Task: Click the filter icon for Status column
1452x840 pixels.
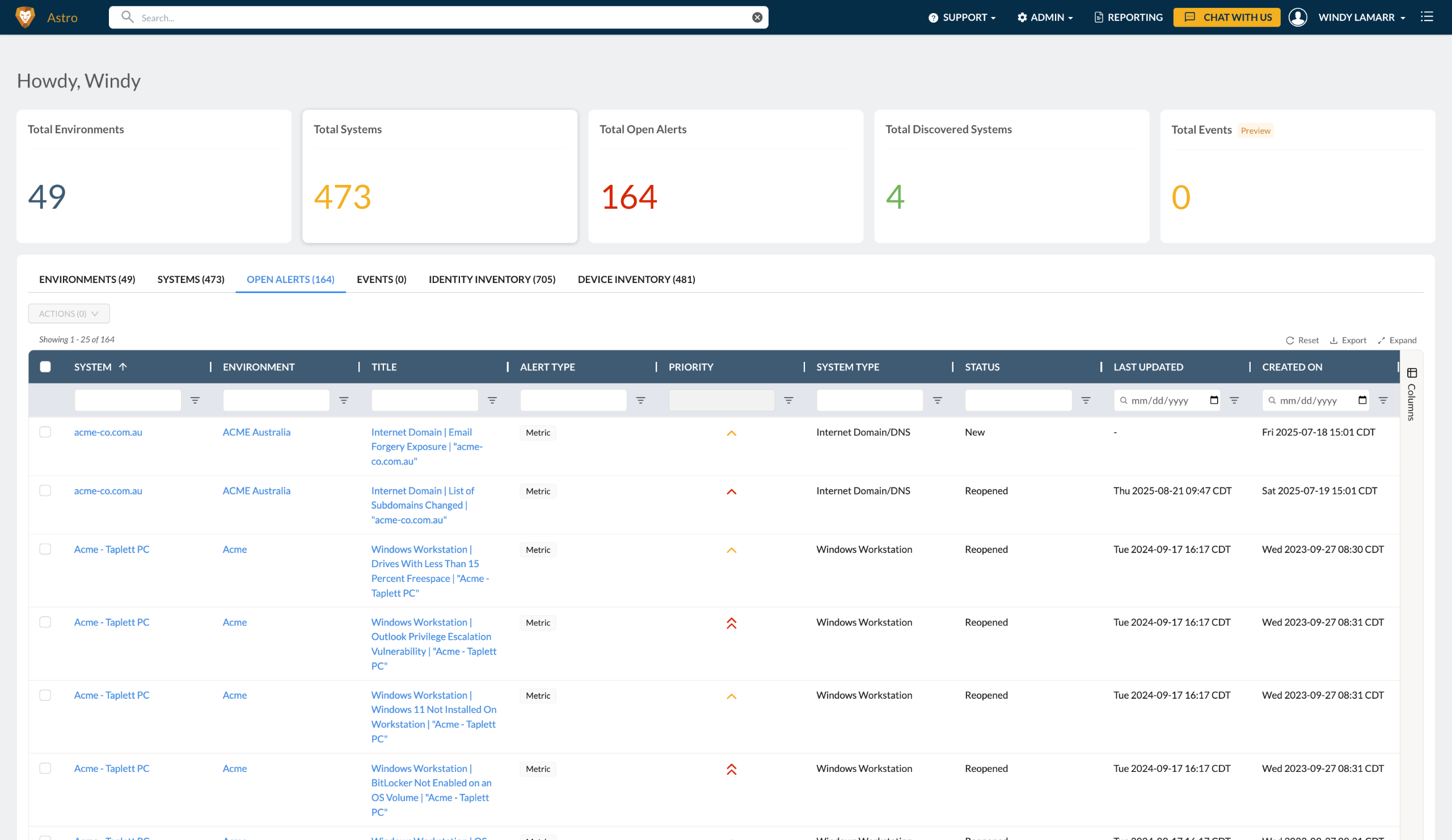Action: point(1086,400)
